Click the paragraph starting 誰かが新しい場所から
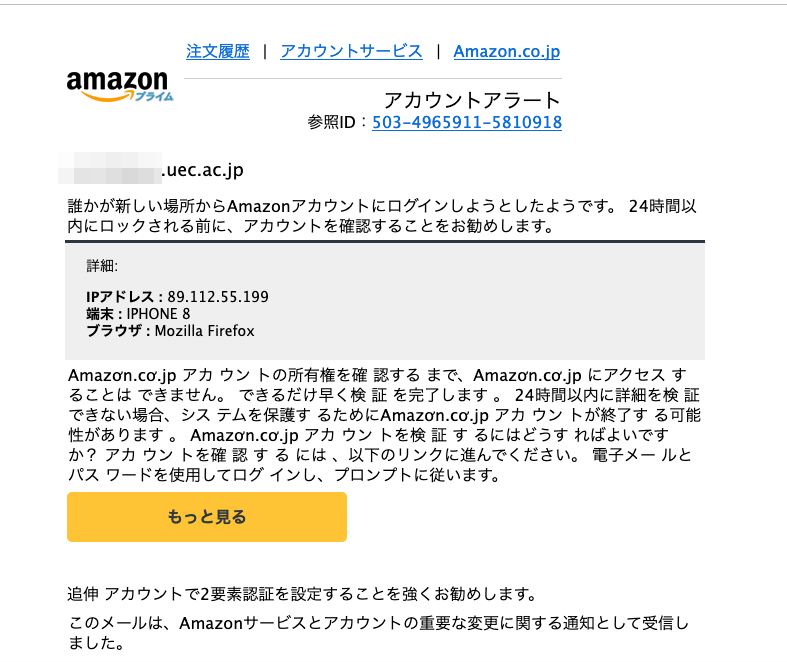The height and width of the screenshot is (662, 787). coord(382,216)
